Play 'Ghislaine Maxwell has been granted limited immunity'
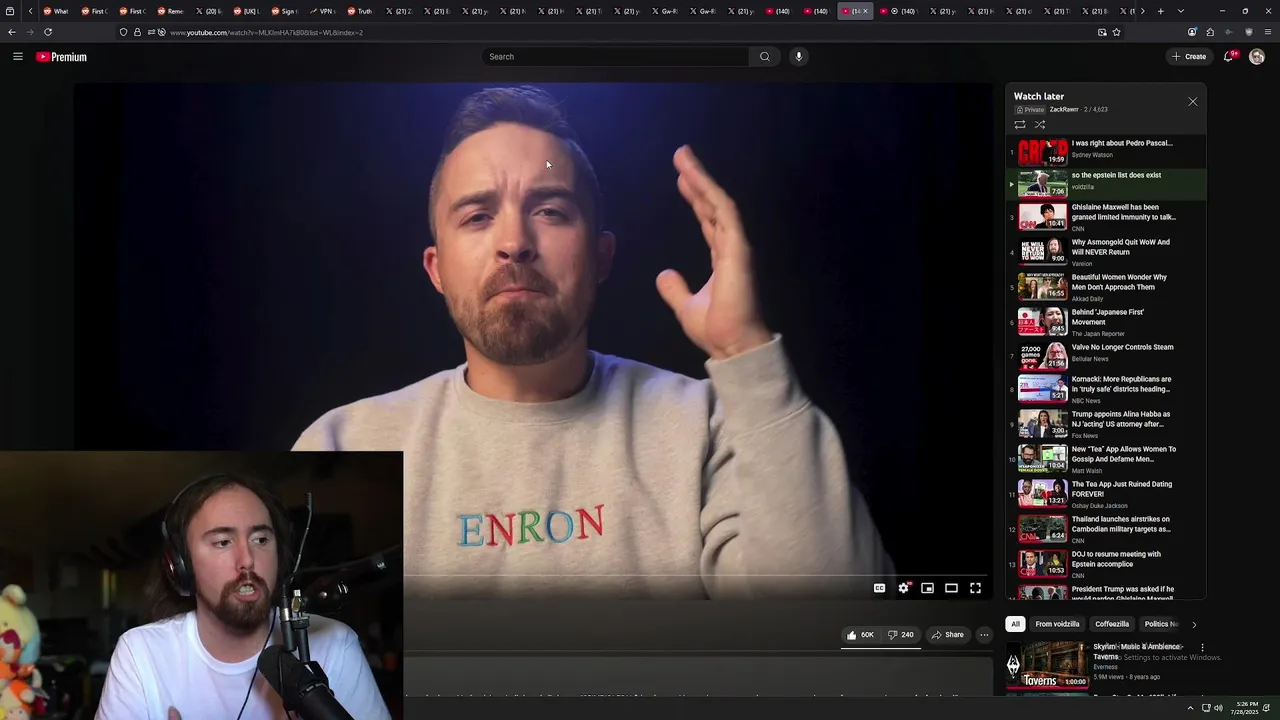This screenshot has width=1280, height=720. pyautogui.click(x=1106, y=218)
